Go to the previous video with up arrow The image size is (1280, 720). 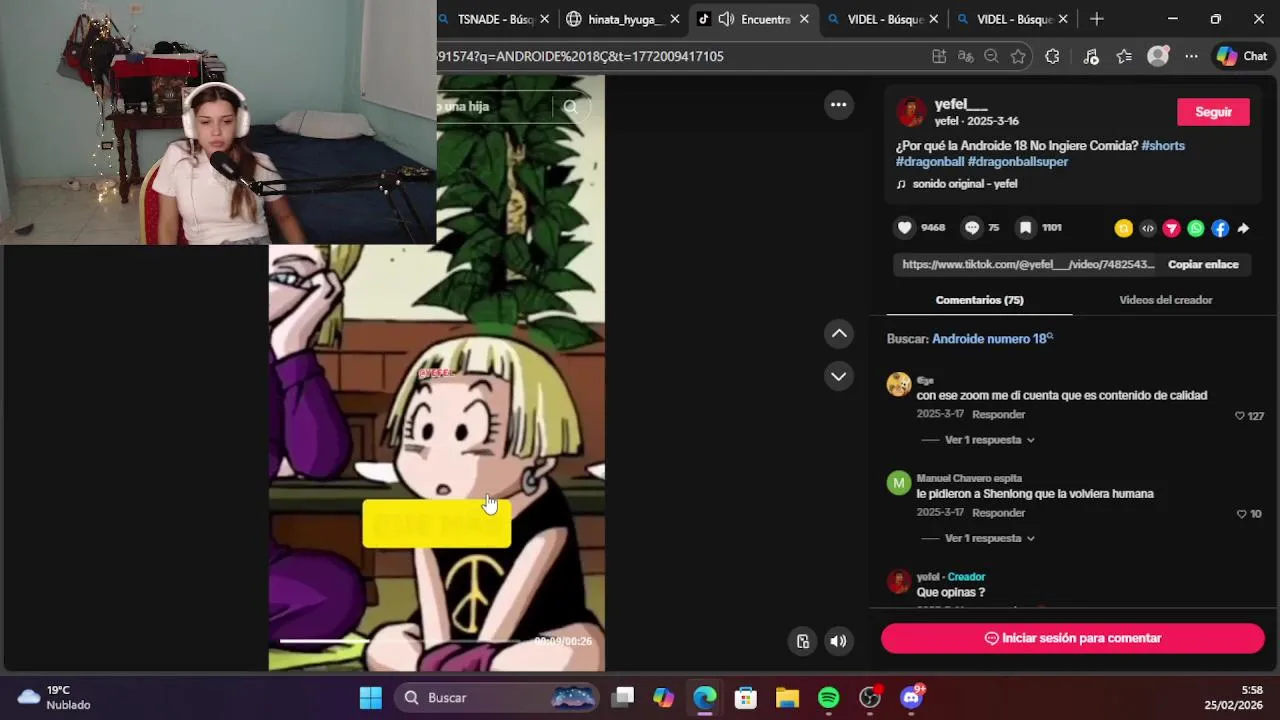pos(838,333)
